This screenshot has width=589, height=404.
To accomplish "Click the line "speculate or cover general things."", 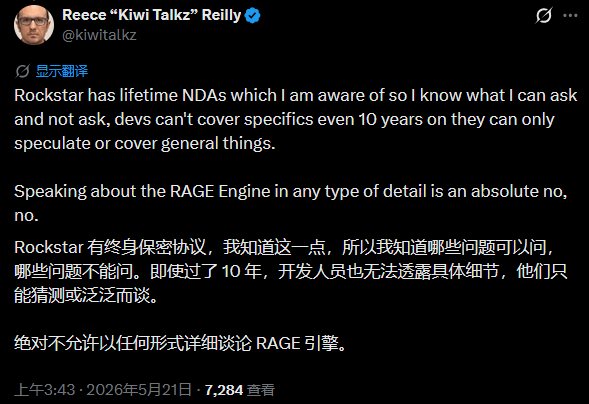I will (145, 143).
